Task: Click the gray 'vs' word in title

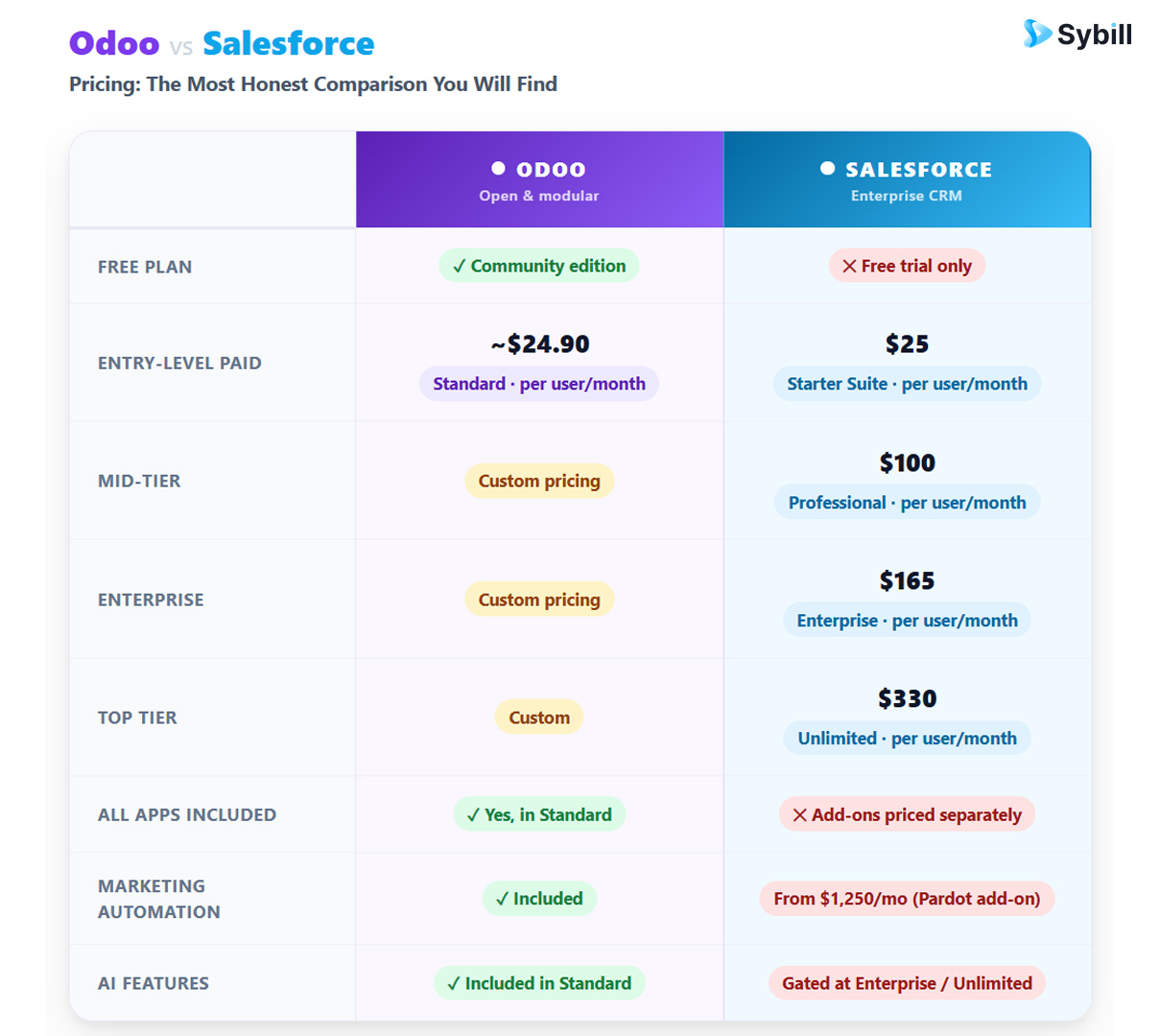Action: point(181,47)
